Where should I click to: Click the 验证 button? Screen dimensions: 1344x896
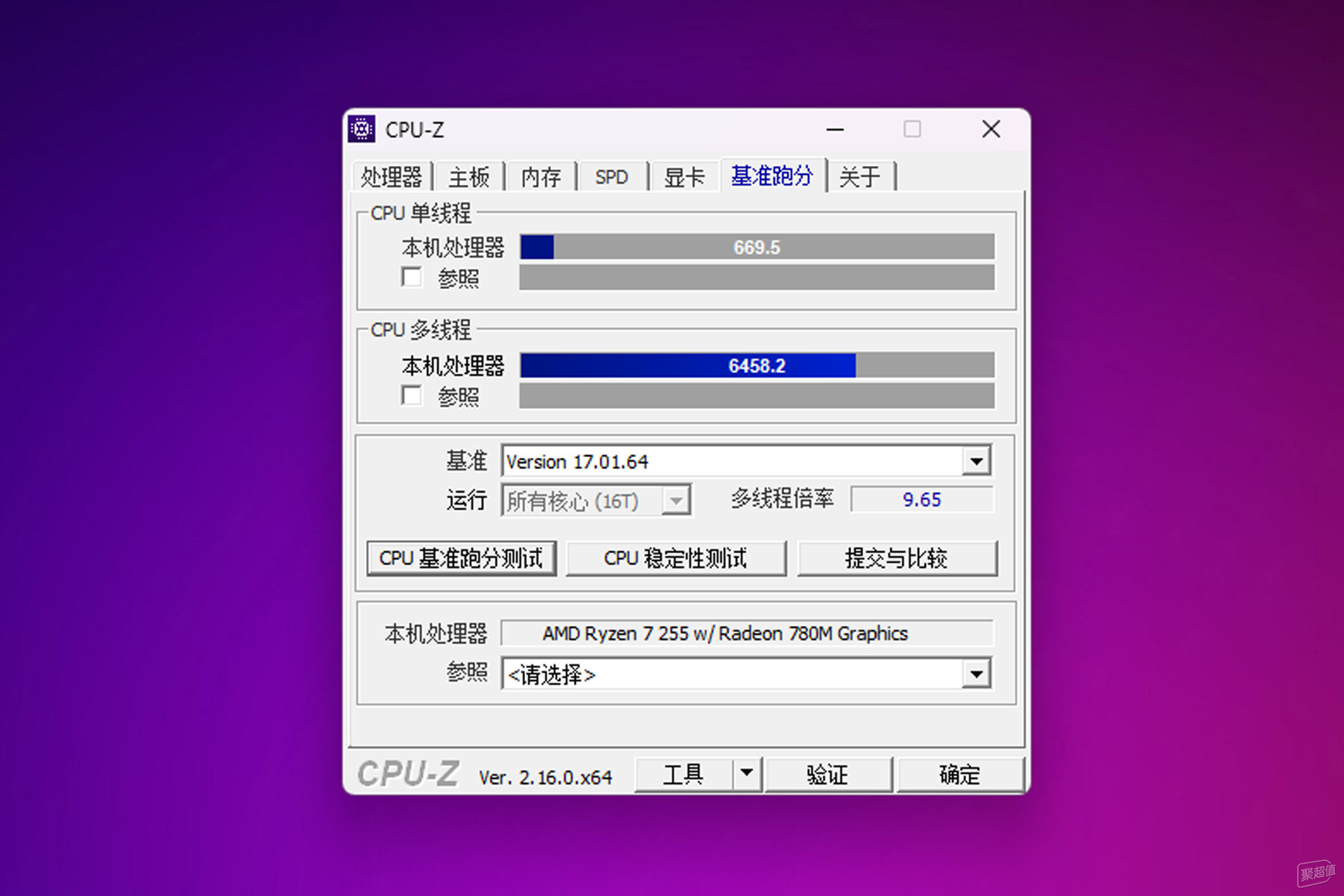pos(828,775)
